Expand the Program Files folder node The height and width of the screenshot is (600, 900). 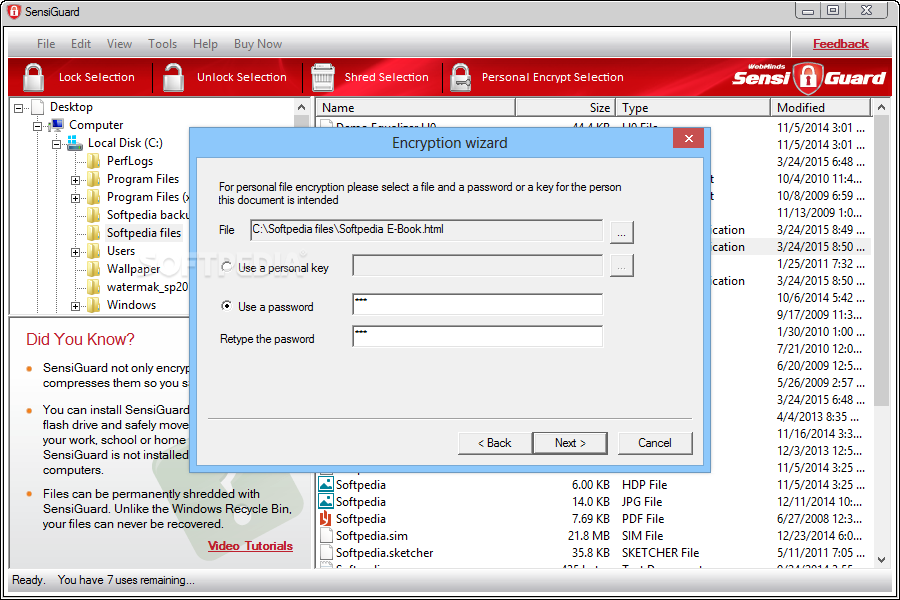75,180
